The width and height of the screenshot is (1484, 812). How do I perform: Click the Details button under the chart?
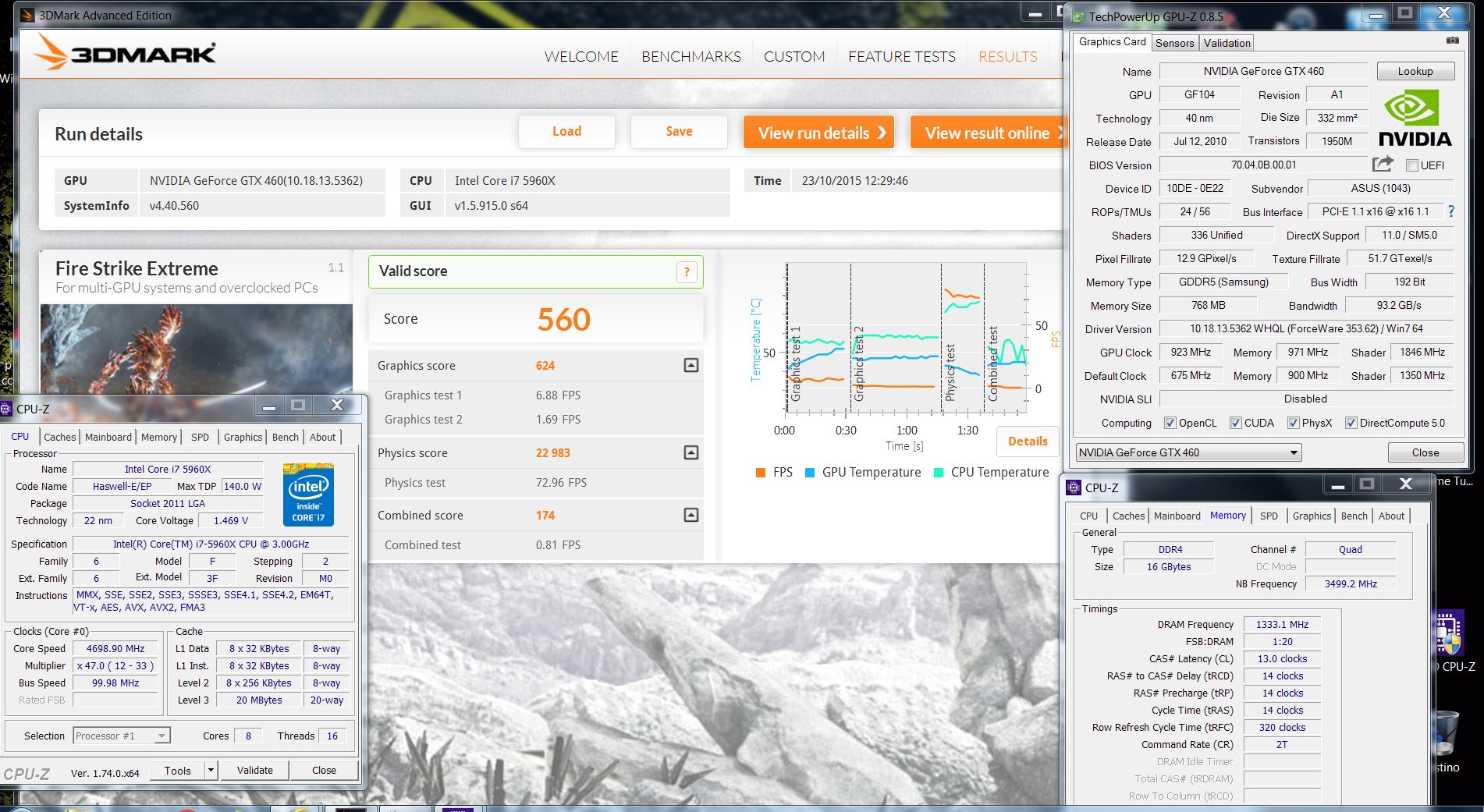pyautogui.click(x=1028, y=441)
